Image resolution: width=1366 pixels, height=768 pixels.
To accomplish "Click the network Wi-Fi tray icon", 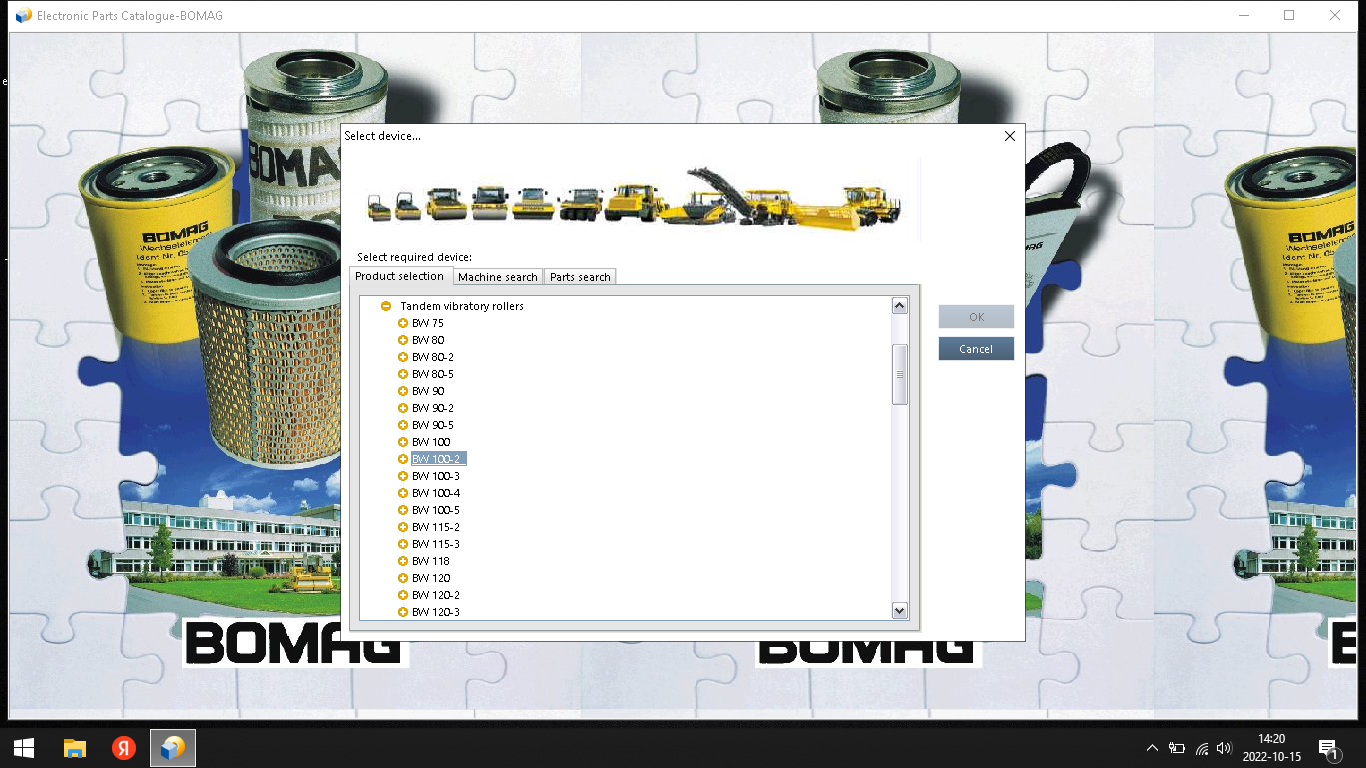I will [x=1201, y=748].
